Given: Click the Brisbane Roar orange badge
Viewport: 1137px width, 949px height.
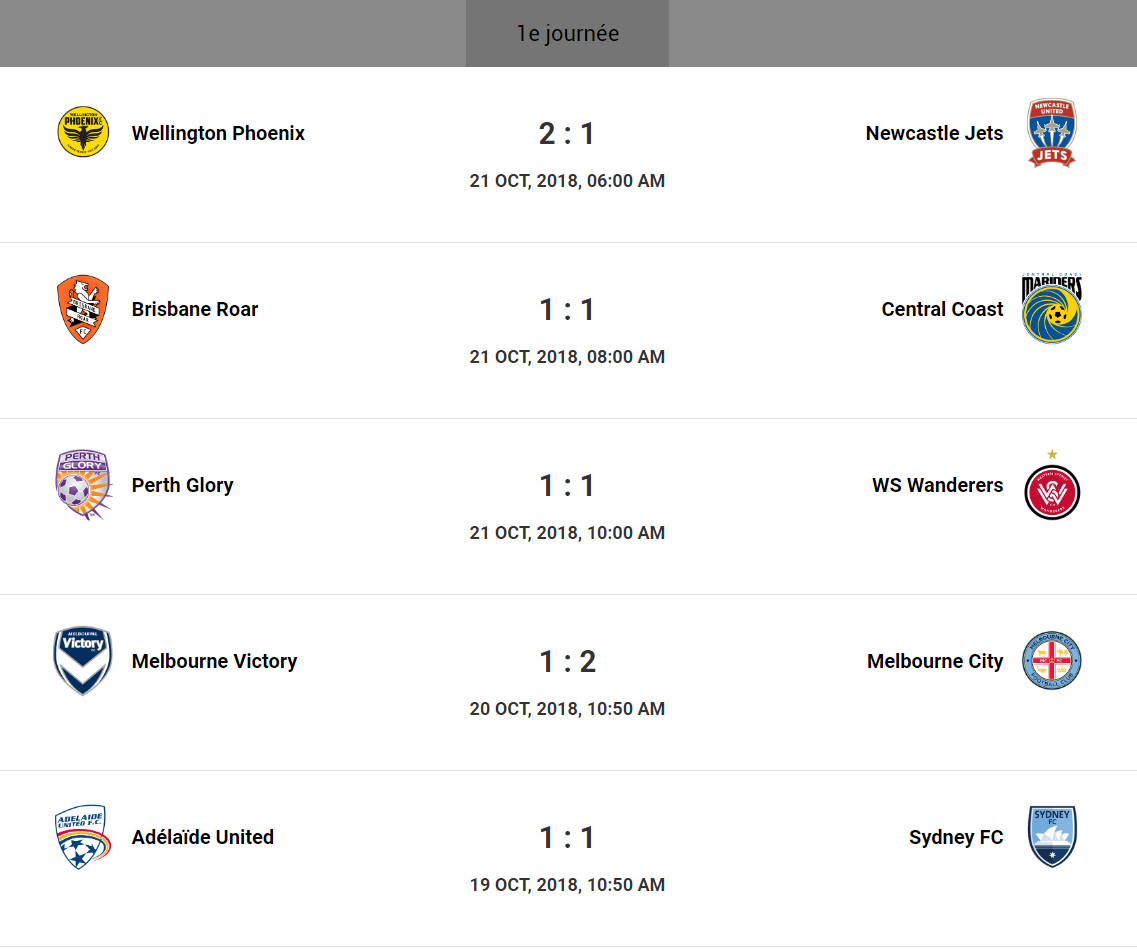Looking at the screenshot, I should (83, 309).
